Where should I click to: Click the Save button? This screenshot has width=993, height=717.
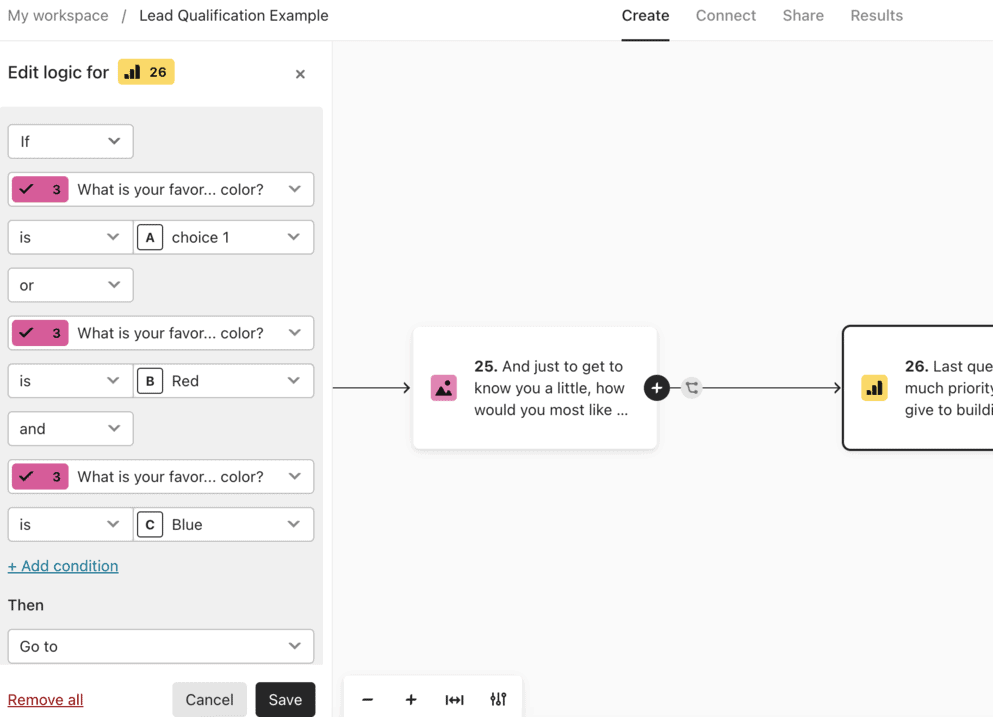click(285, 700)
